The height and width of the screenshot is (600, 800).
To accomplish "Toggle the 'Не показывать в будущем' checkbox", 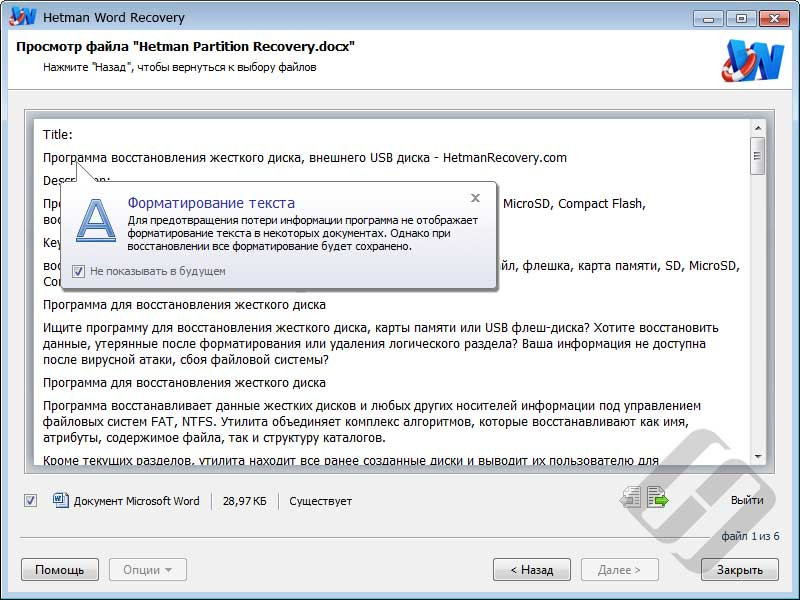I will click(x=78, y=271).
